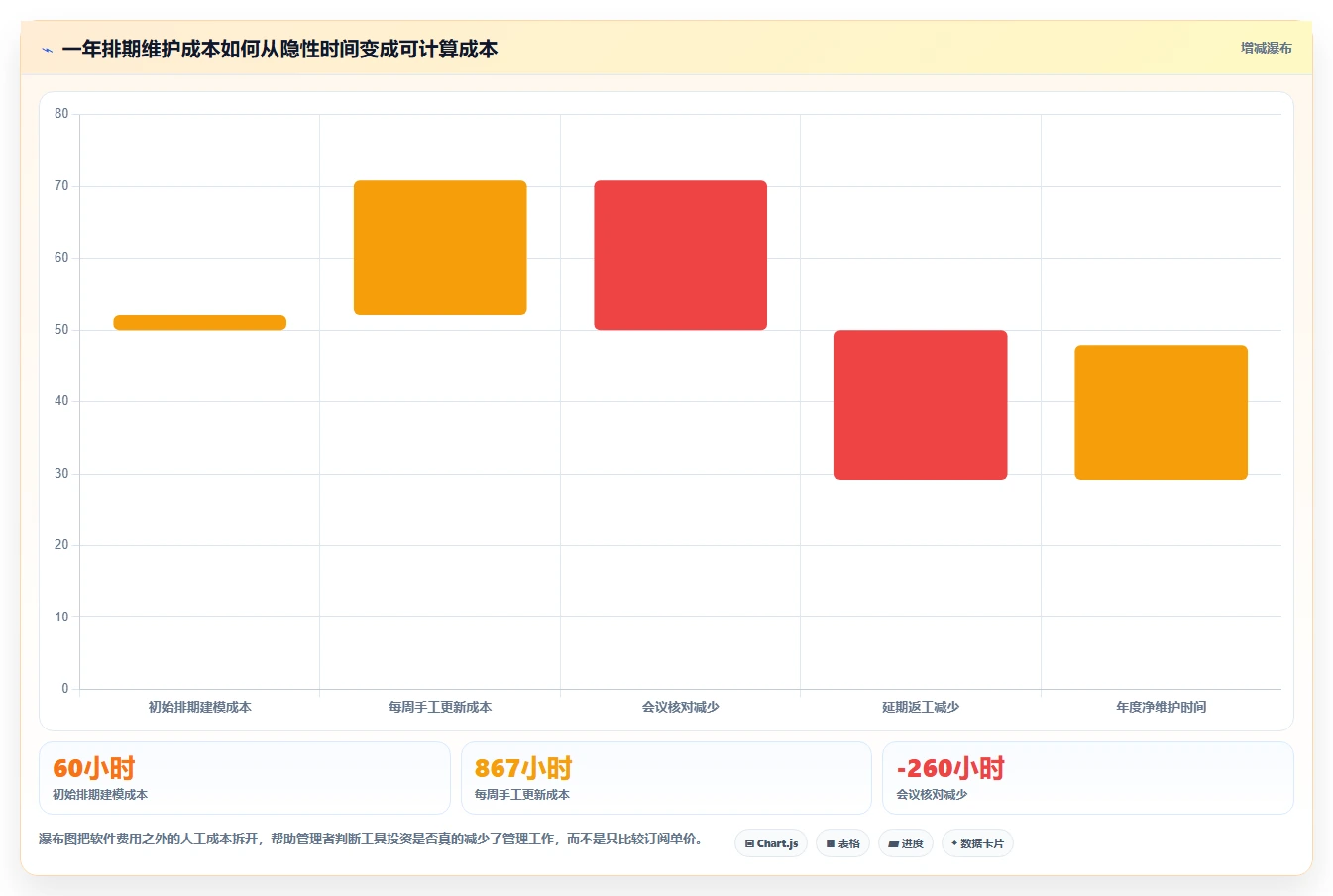Screen dimensions: 1333x896
Task: Click the y-axis value 20
Action: tap(61, 545)
